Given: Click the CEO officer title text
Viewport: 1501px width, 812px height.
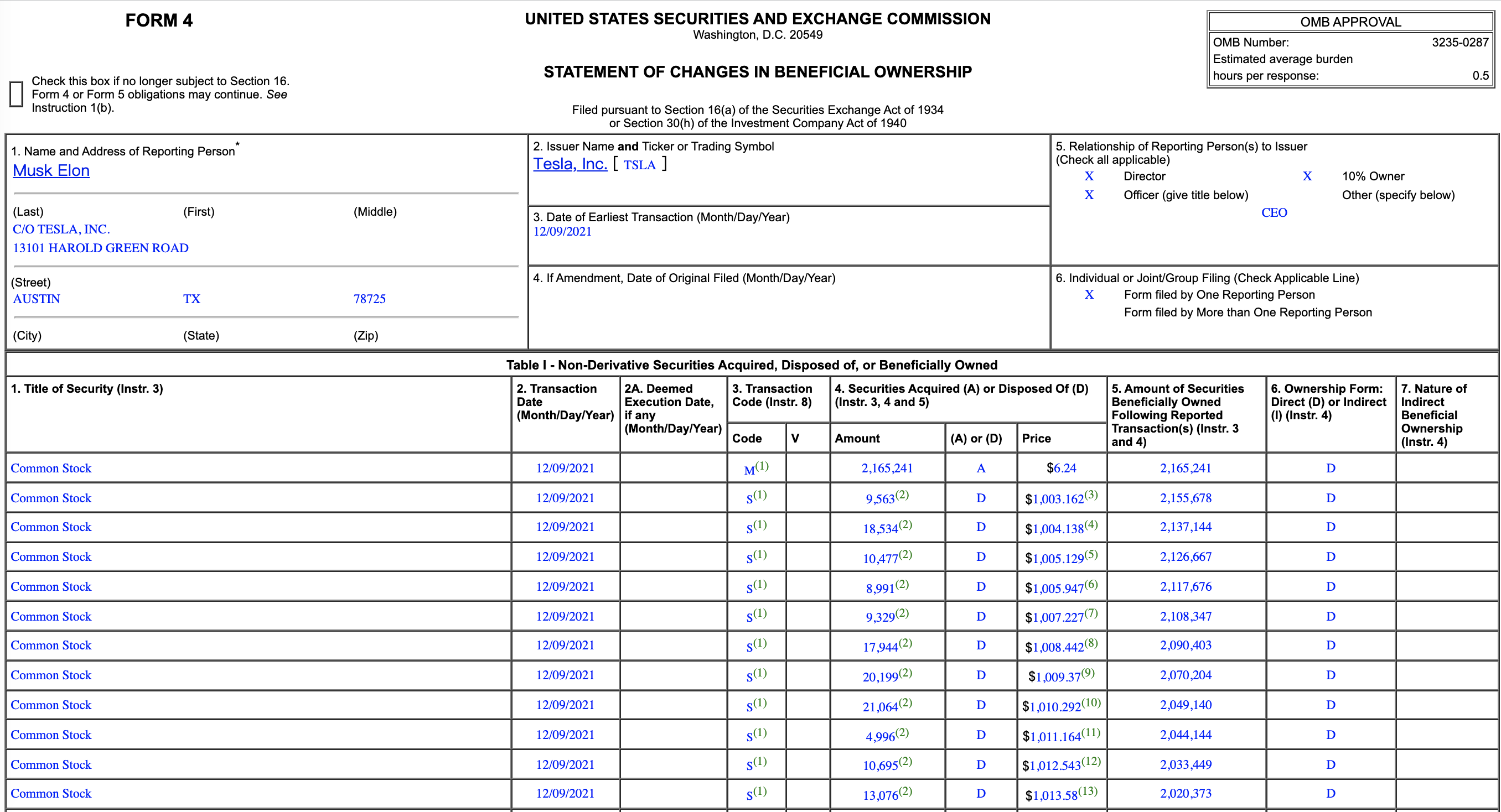Looking at the screenshot, I should 1274,212.
